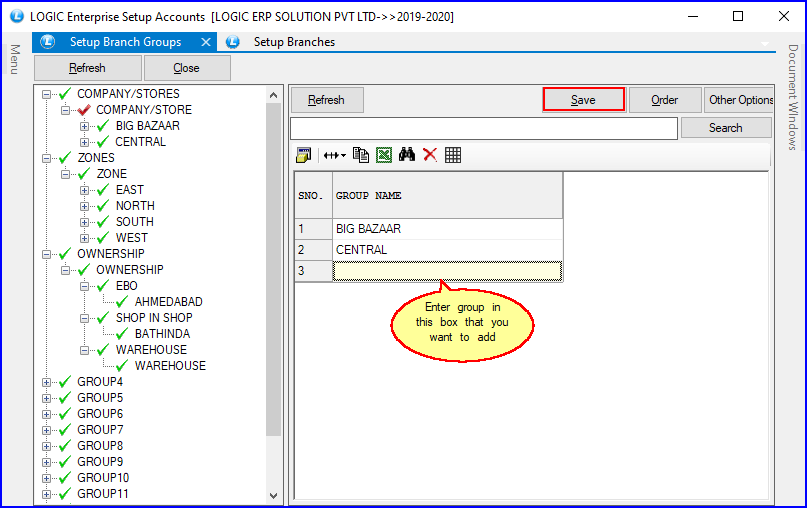Expand the NORTH zone node
The width and height of the screenshot is (807, 508).
pos(84,206)
